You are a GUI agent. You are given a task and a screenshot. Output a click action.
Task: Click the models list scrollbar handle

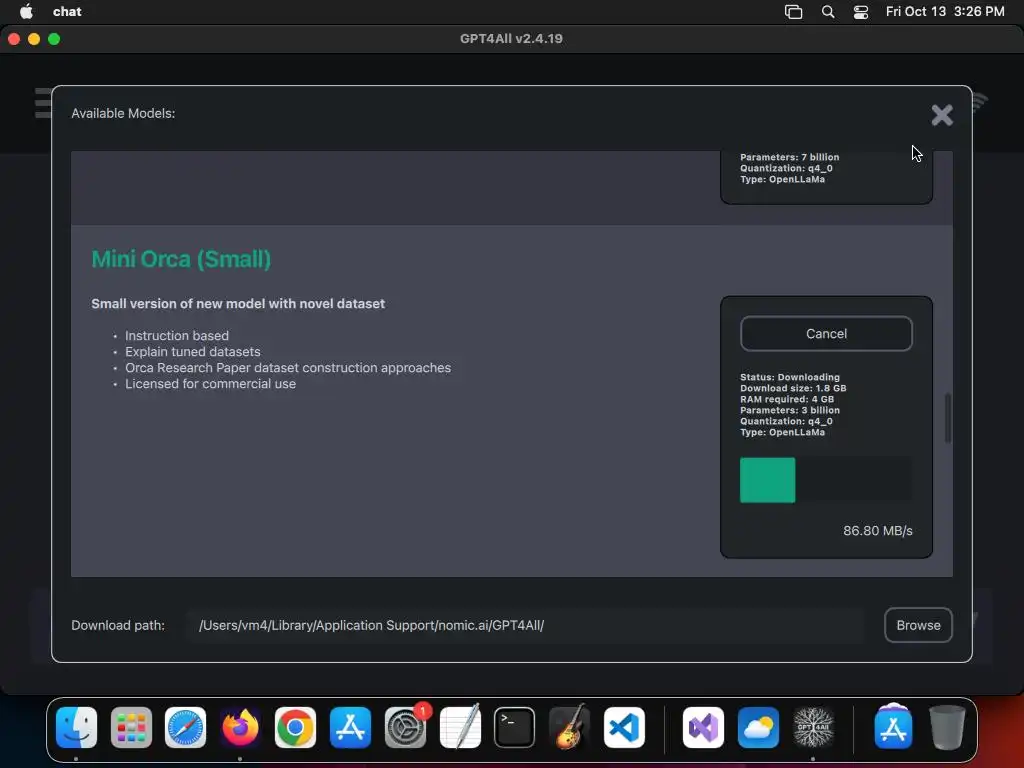click(948, 419)
